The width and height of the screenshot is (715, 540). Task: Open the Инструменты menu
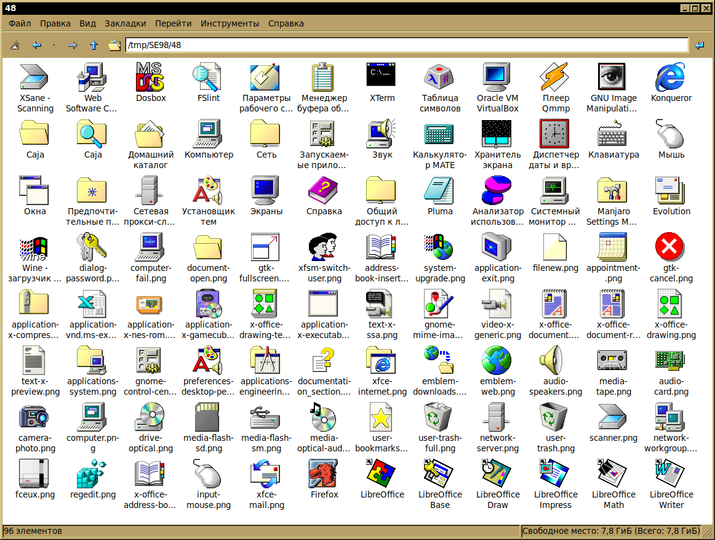(230, 23)
